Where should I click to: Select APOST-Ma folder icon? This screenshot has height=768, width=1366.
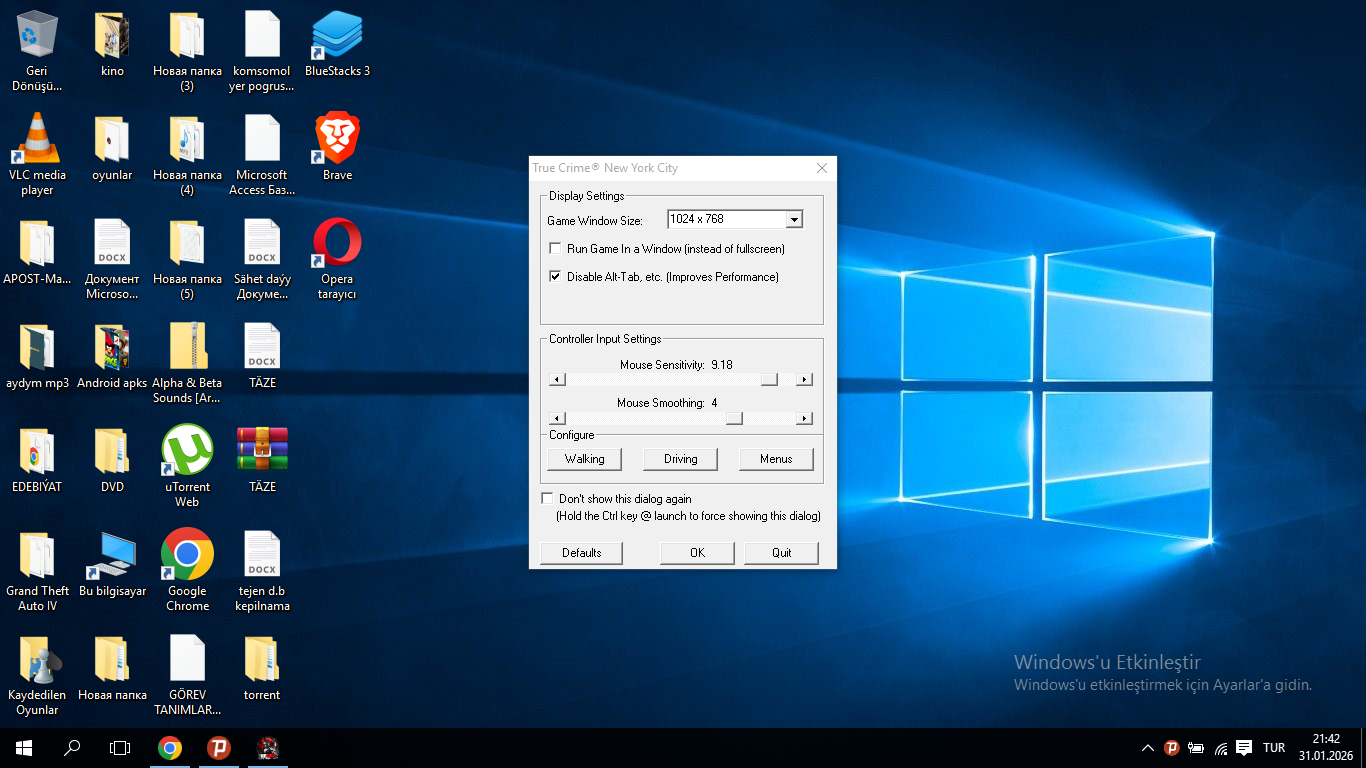pos(37,253)
